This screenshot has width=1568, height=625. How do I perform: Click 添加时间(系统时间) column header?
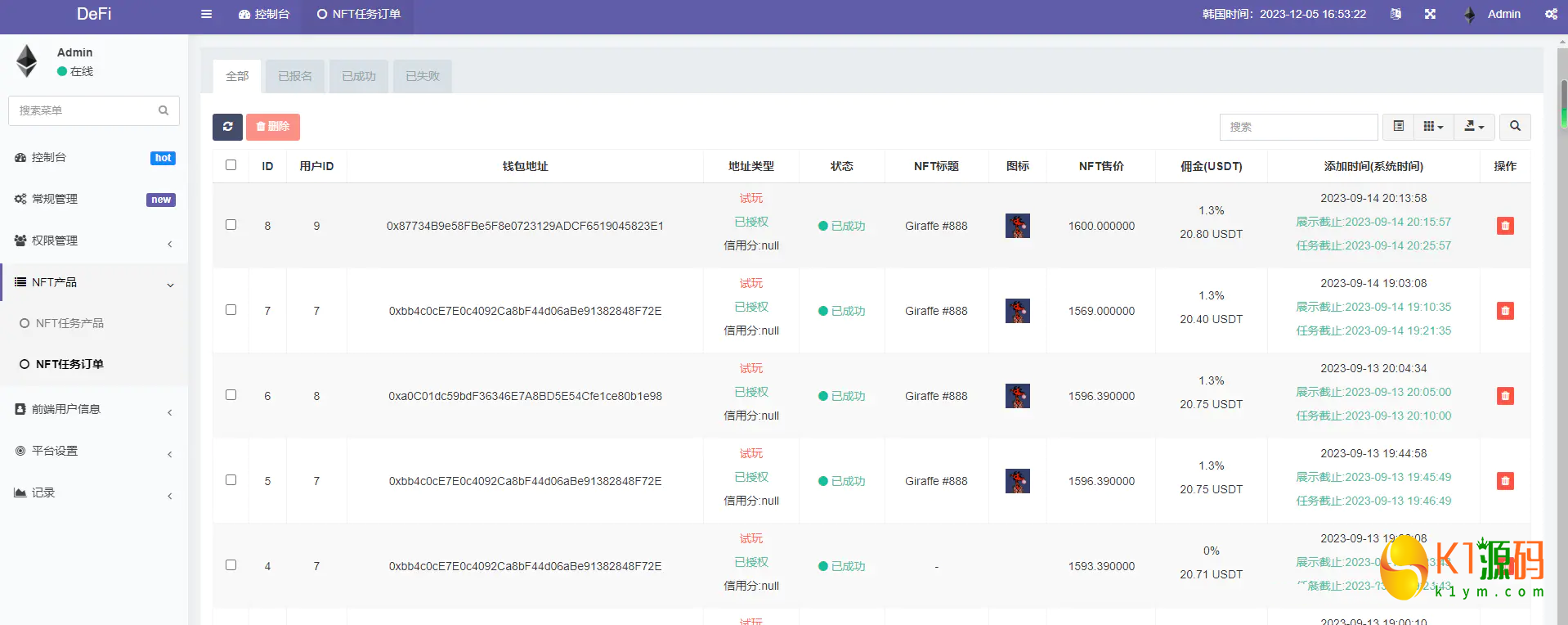(x=1373, y=166)
